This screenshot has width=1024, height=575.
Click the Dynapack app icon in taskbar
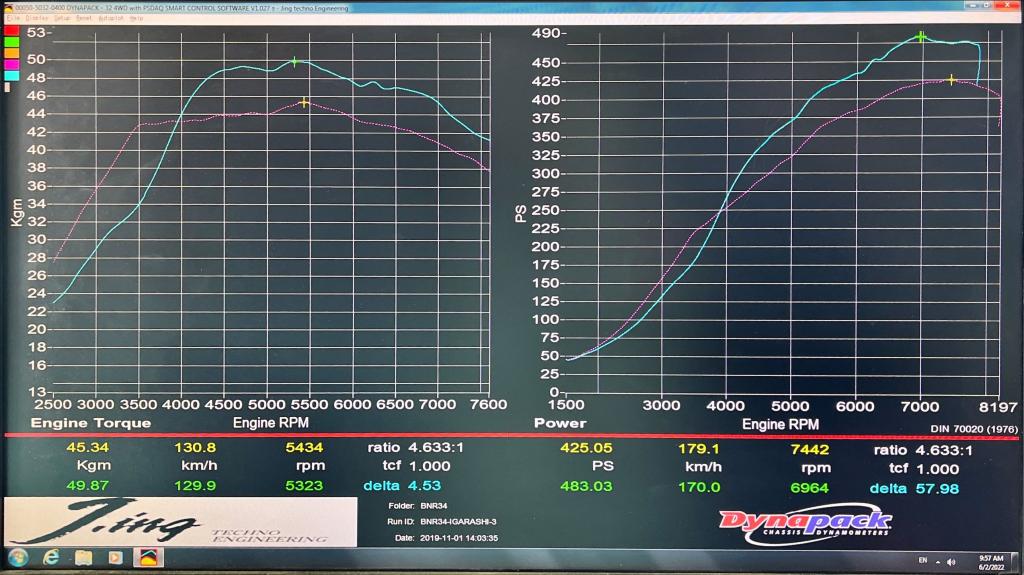(x=147, y=557)
